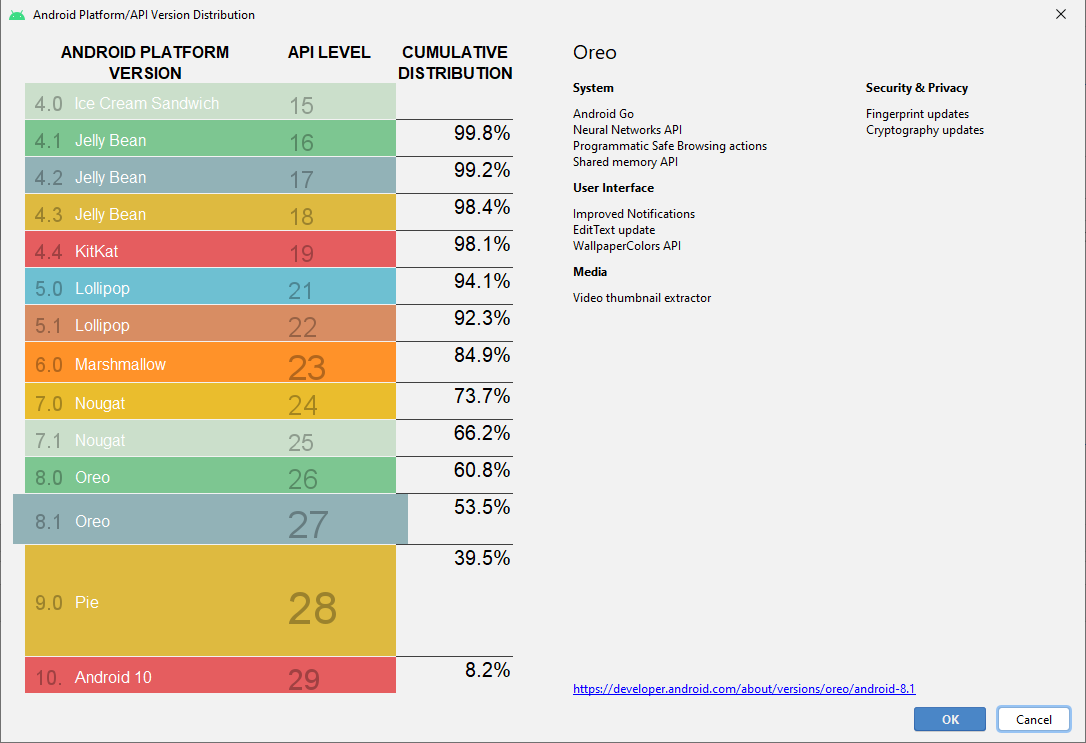Select the 4.1 Jelly Bean row
Screen dimensions: 1086x743
(x=210, y=140)
